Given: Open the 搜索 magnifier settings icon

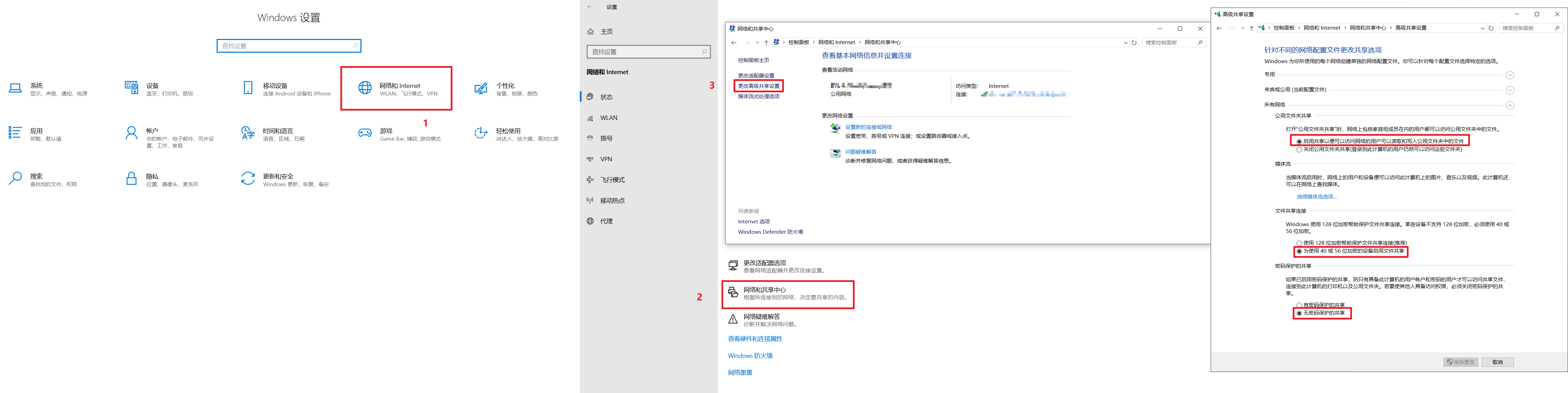Looking at the screenshot, I should (x=15, y=178).
